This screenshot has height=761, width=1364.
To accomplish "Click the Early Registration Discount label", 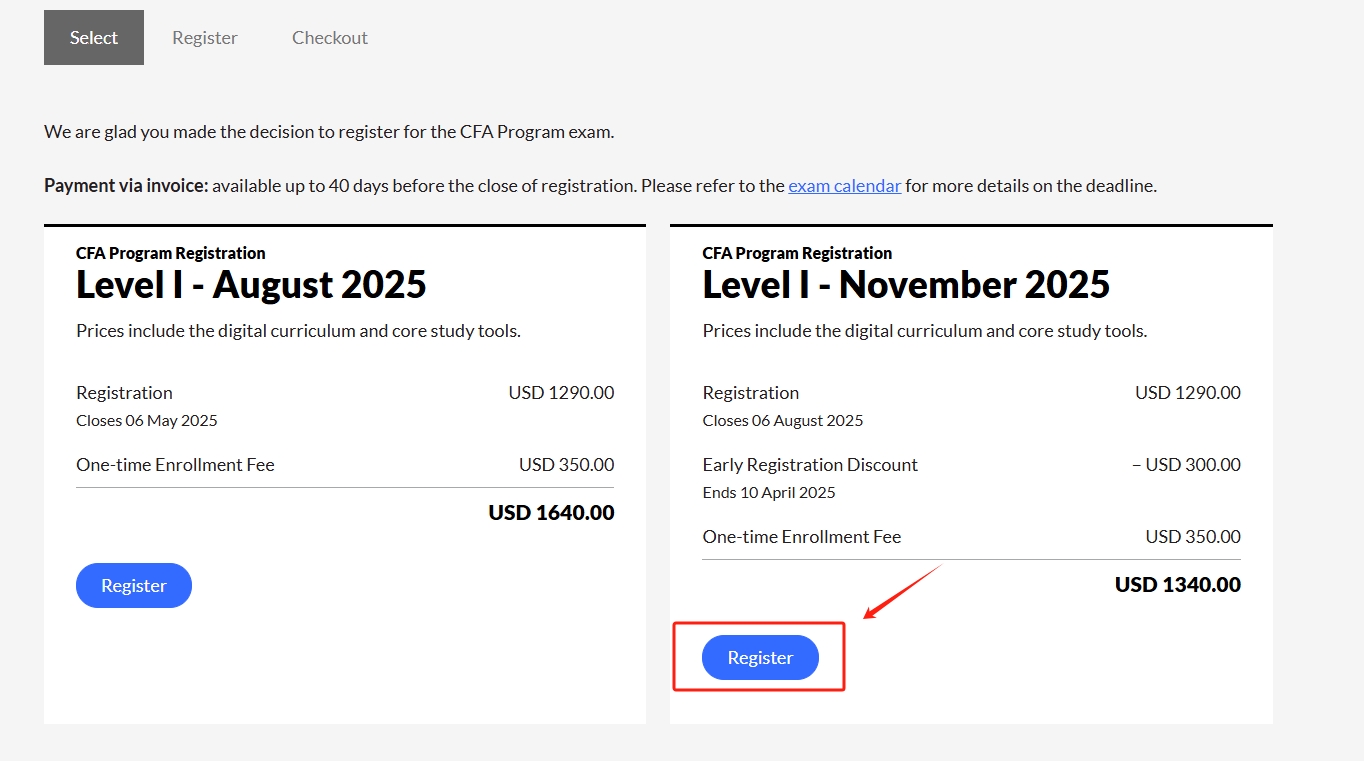I will pos(810,465).
